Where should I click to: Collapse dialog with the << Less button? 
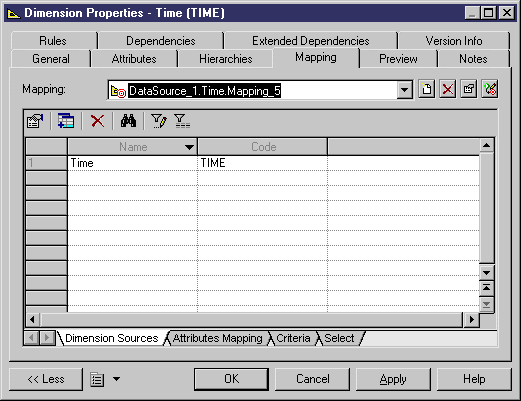46,379
